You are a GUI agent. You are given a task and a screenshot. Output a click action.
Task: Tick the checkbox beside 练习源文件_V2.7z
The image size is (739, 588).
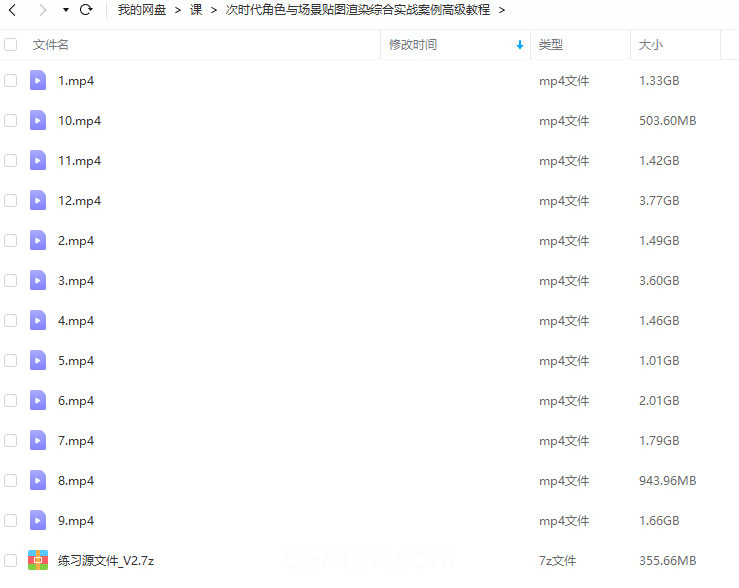pyautogui.click(x=11, y=561)
